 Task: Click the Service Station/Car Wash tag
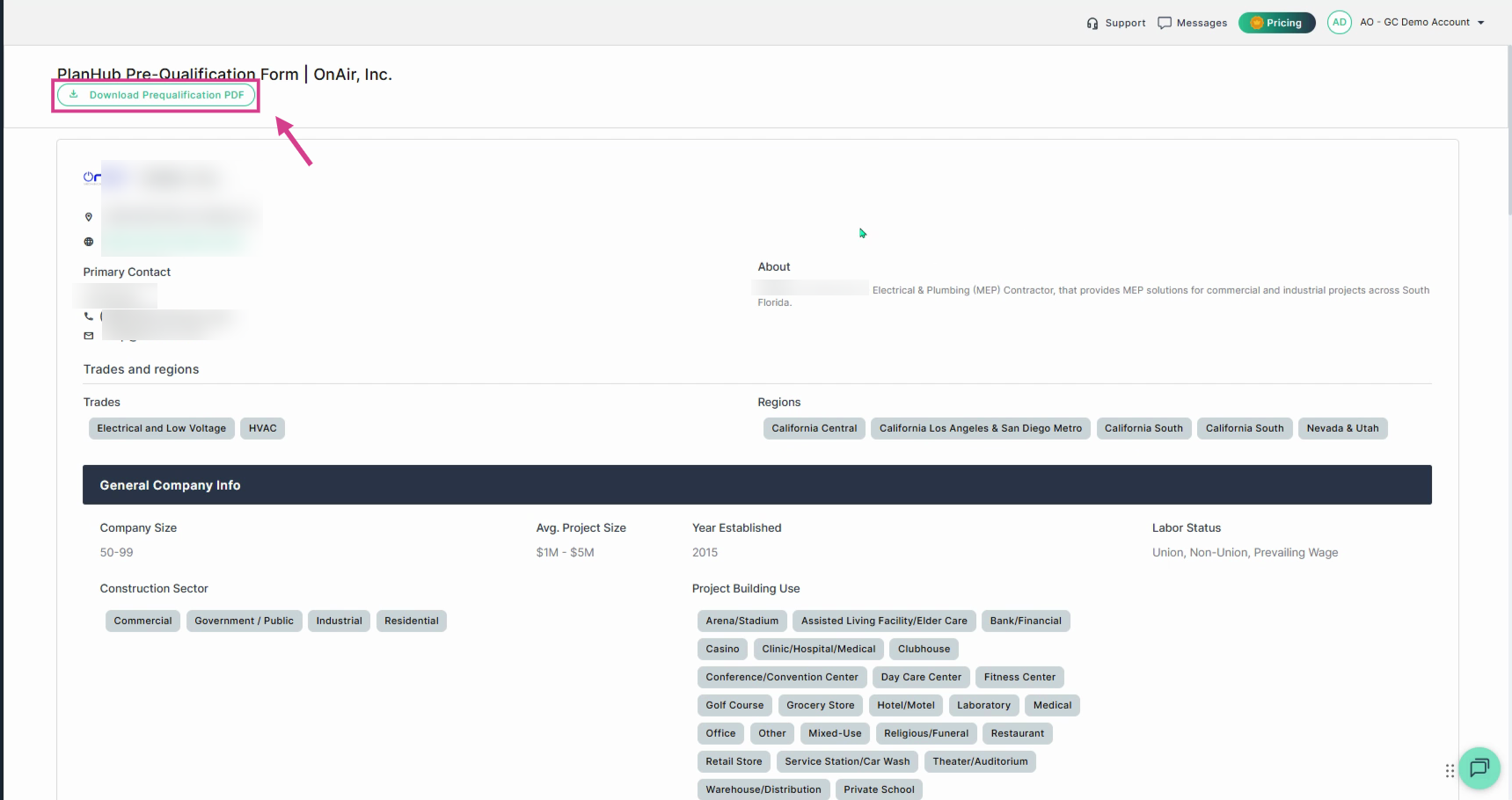coord(847,761)
